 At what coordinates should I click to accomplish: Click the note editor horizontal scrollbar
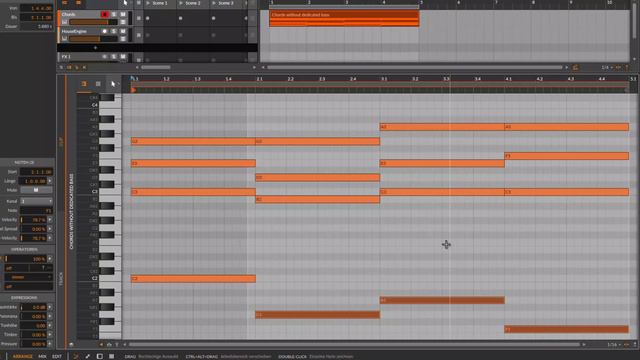(354, 345)
